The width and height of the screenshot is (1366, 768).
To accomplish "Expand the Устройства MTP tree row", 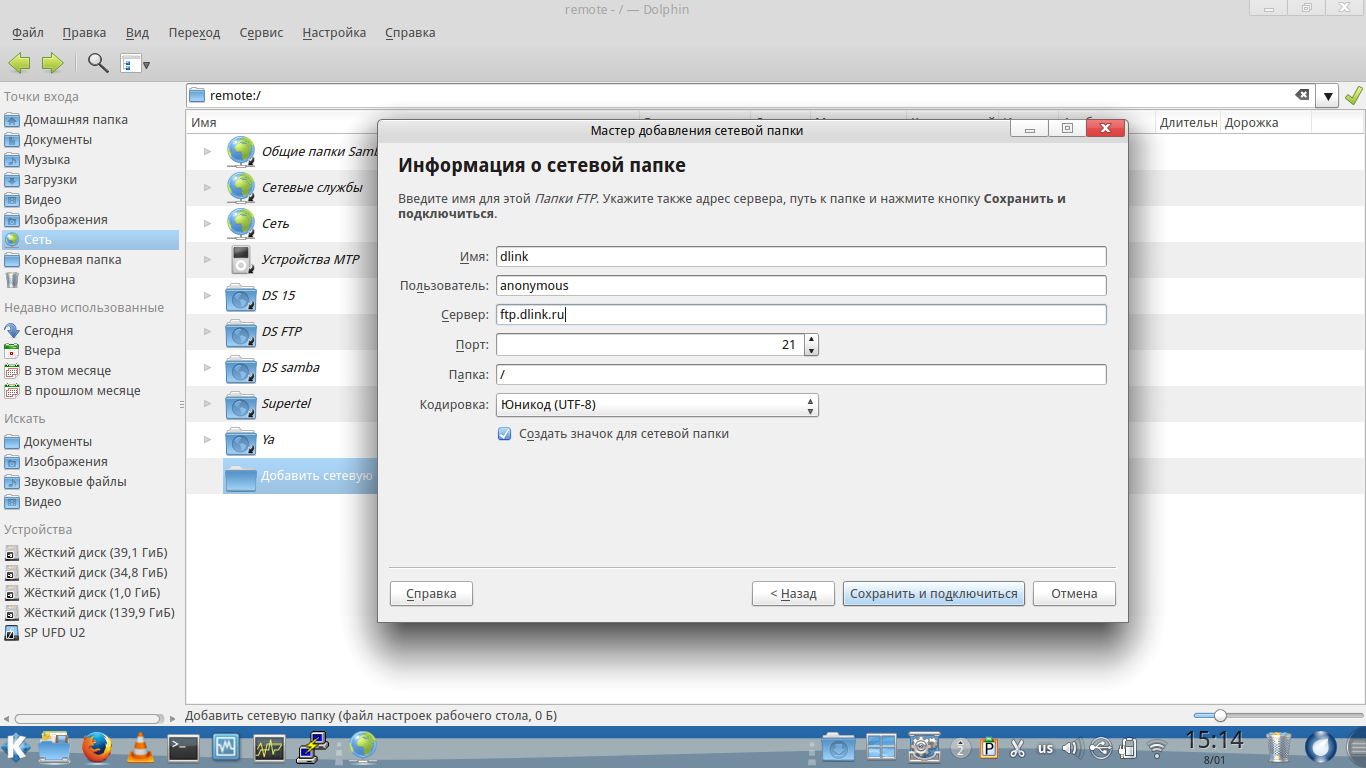I will 208,260.
